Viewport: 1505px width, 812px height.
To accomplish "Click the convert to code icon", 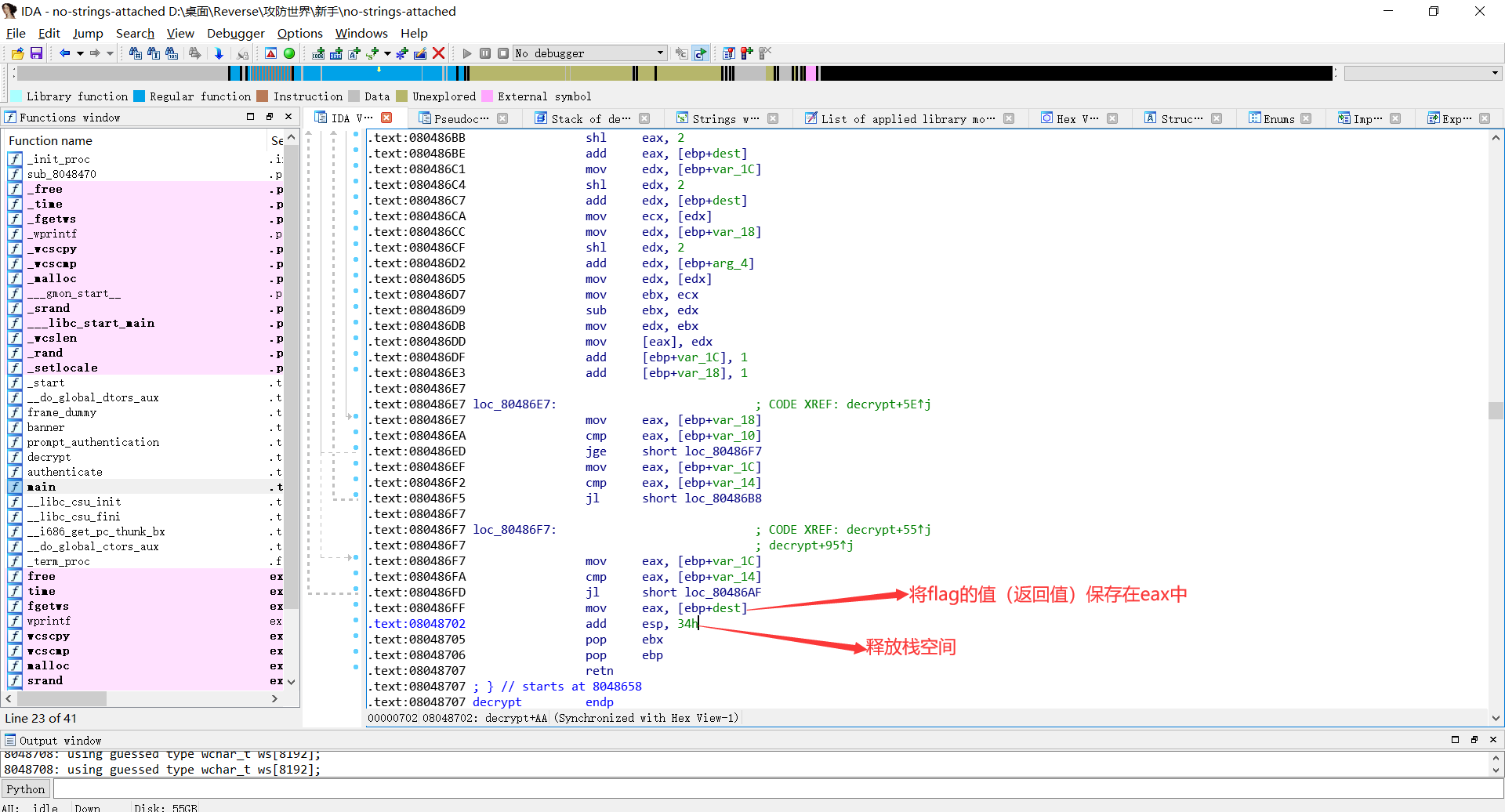I will [318, 53].
